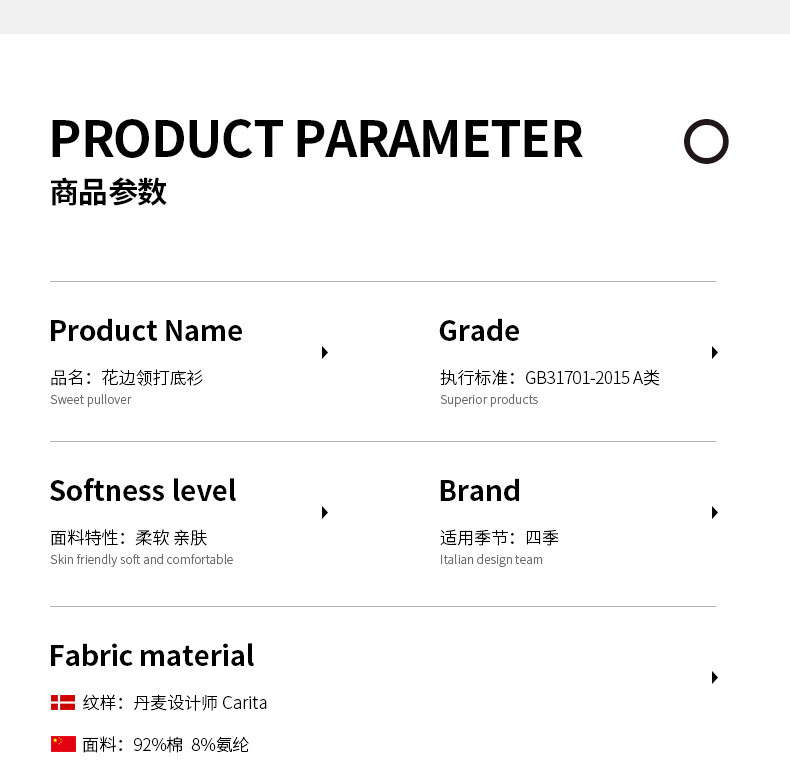Click the designer Carita text line

tap(175, 703)
